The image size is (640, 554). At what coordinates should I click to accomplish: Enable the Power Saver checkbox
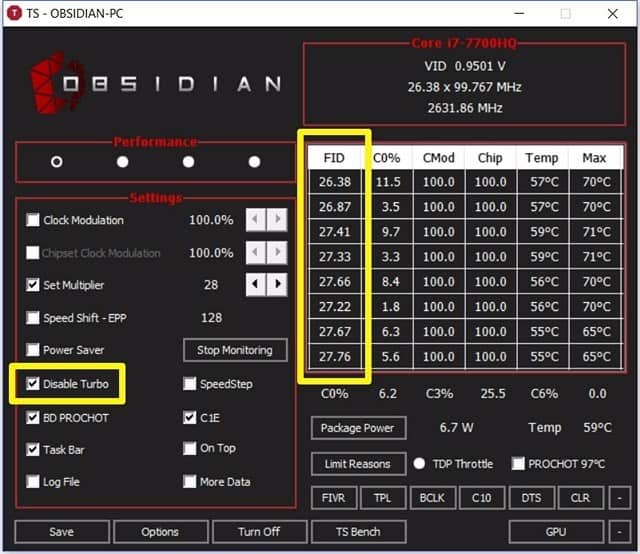(33, 350)
